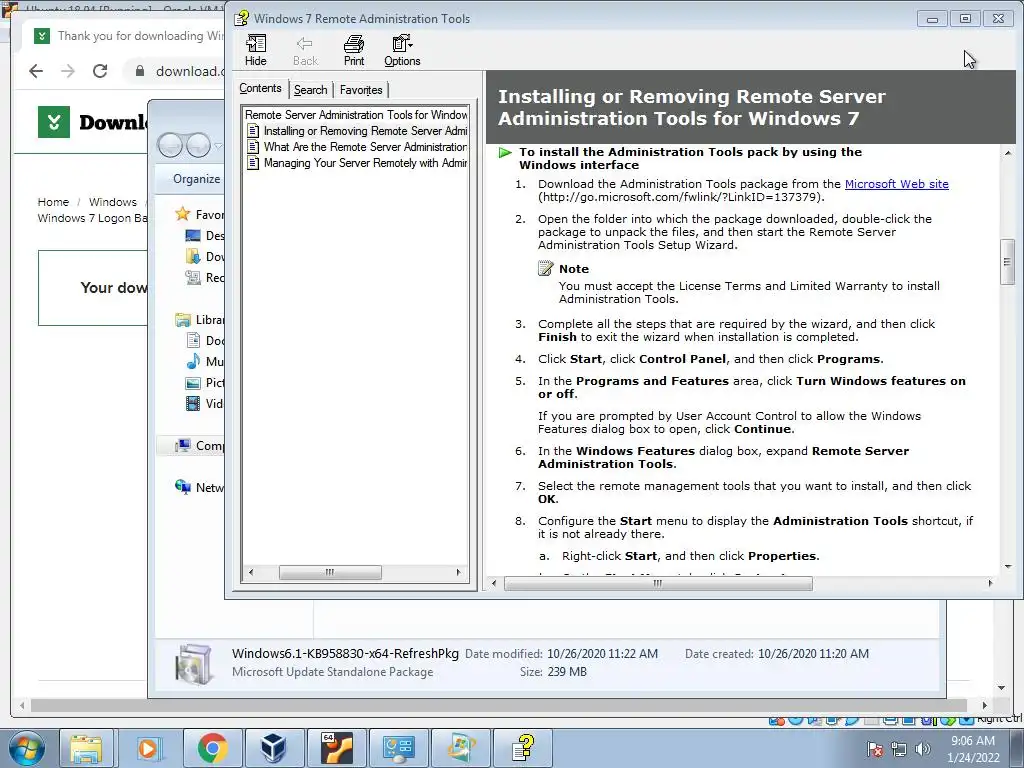Click page icon beside 'What Are the Remote Server' topic
Image resolution: width=1024 pixels, height=768 pixels.
(x=253, y=147)
